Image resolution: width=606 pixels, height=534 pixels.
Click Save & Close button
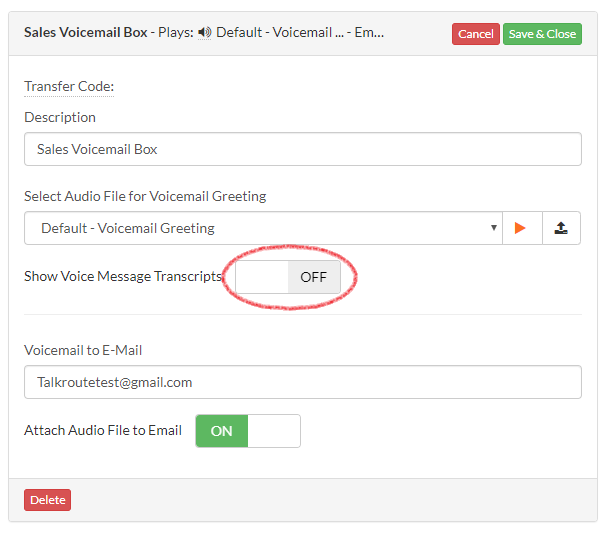tap(542, 34)
